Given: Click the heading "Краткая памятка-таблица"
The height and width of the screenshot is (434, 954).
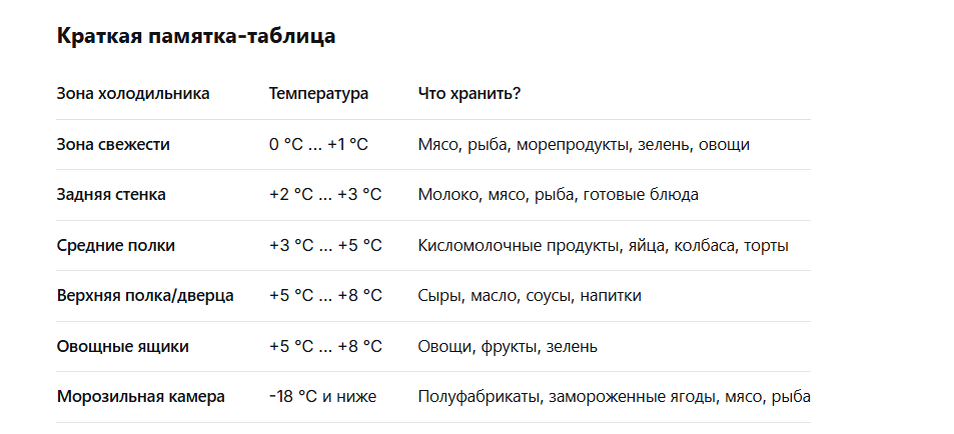Looking at the screenshot, I should pyautogui.click(x=196, y=37).
